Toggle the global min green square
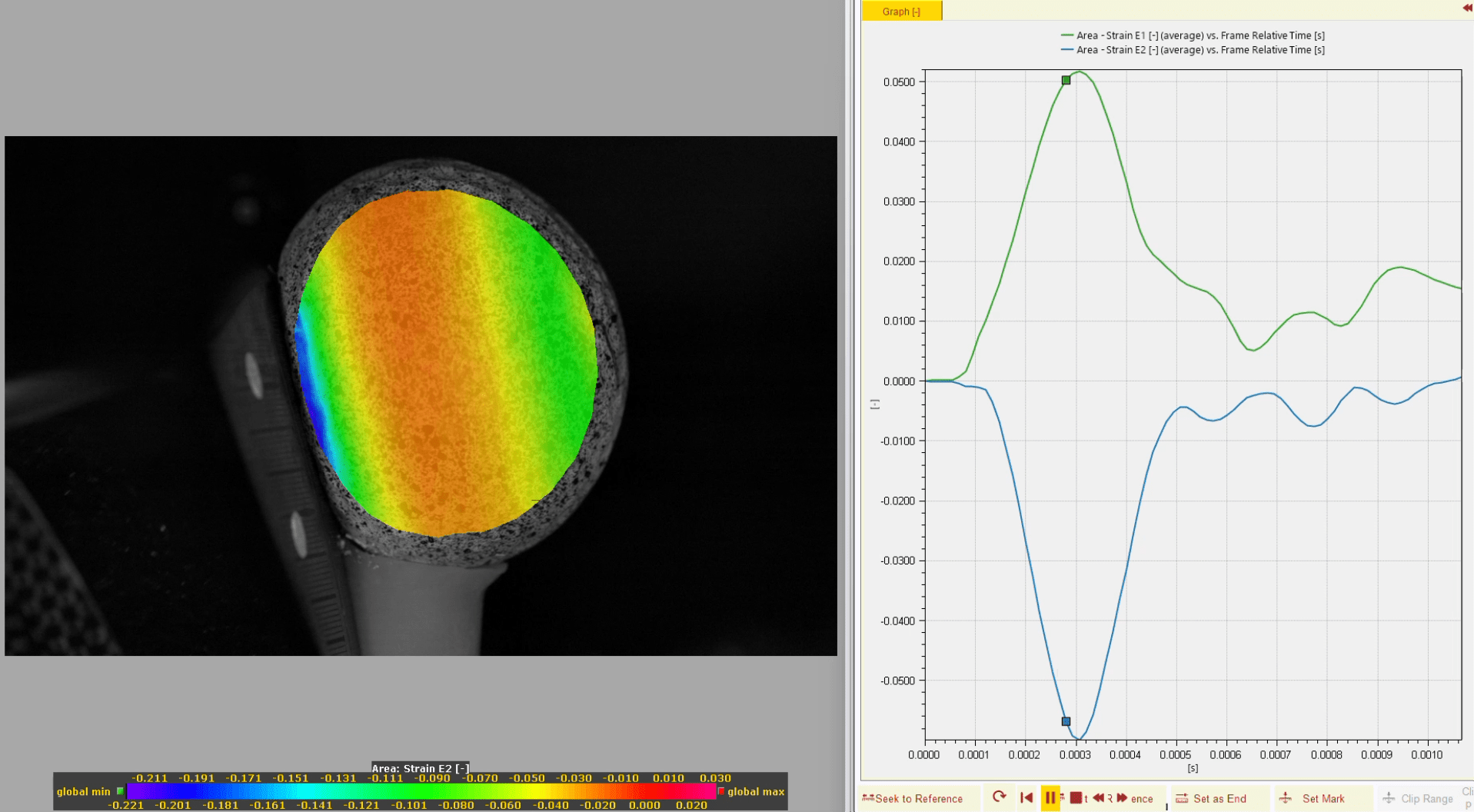 120,791
